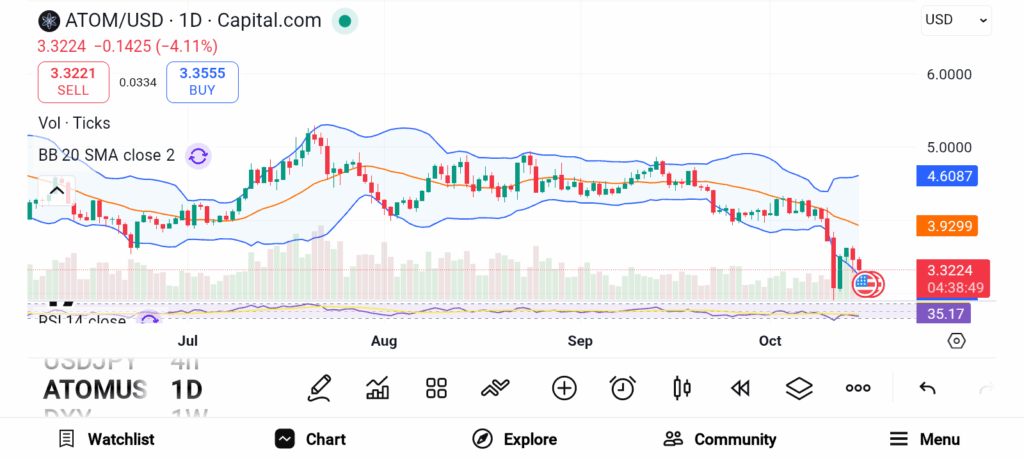Viewport: 1024px width, 461px height.
Task: Go to the Community tab
Action: [720, 439]
